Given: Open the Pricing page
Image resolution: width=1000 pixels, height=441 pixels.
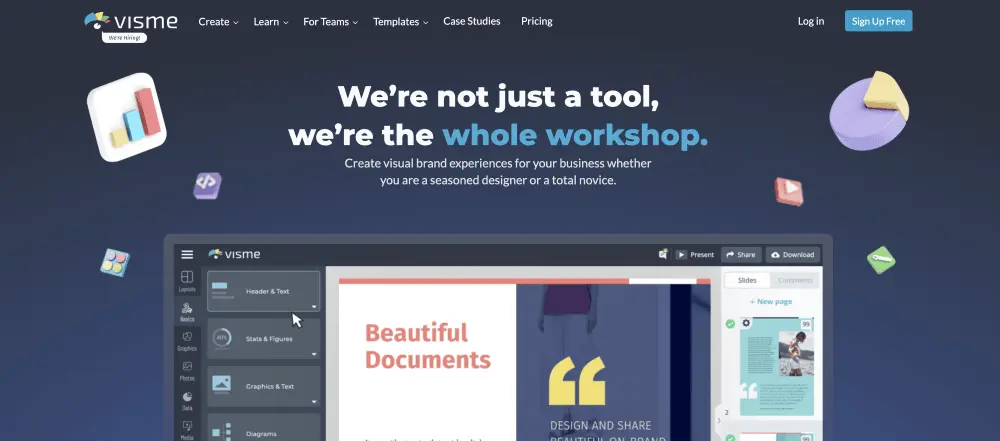Looking at the screenshot, I should (x=537, y=21).
